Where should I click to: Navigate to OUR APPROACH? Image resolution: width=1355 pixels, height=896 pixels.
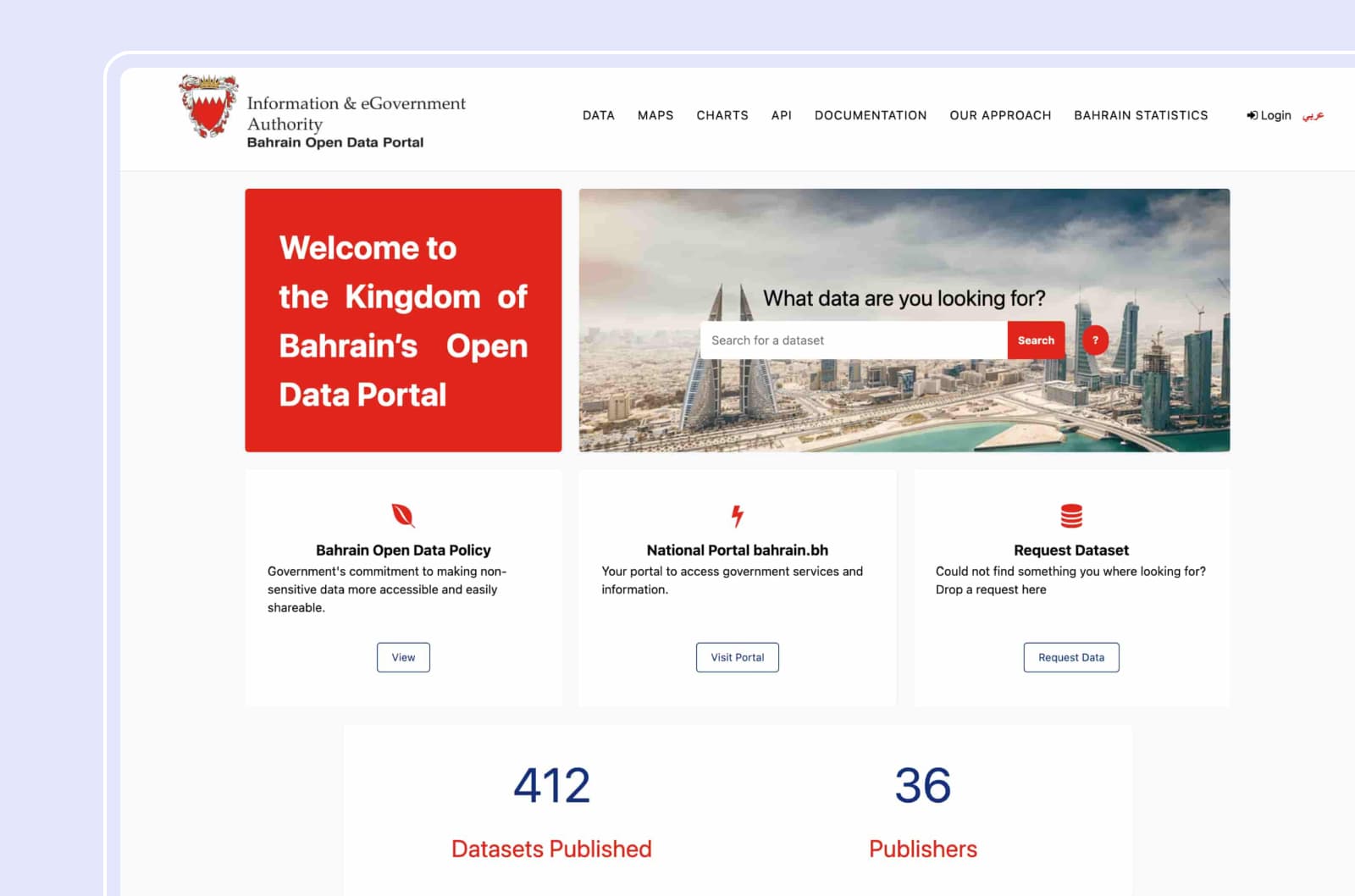point(1000,115)
